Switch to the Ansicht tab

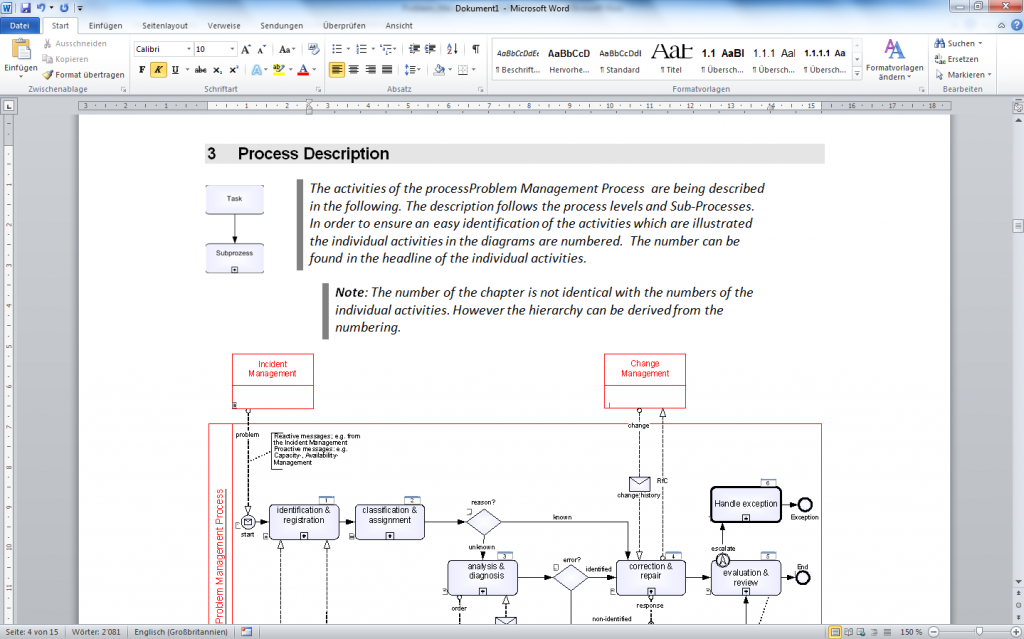(398, 25)
